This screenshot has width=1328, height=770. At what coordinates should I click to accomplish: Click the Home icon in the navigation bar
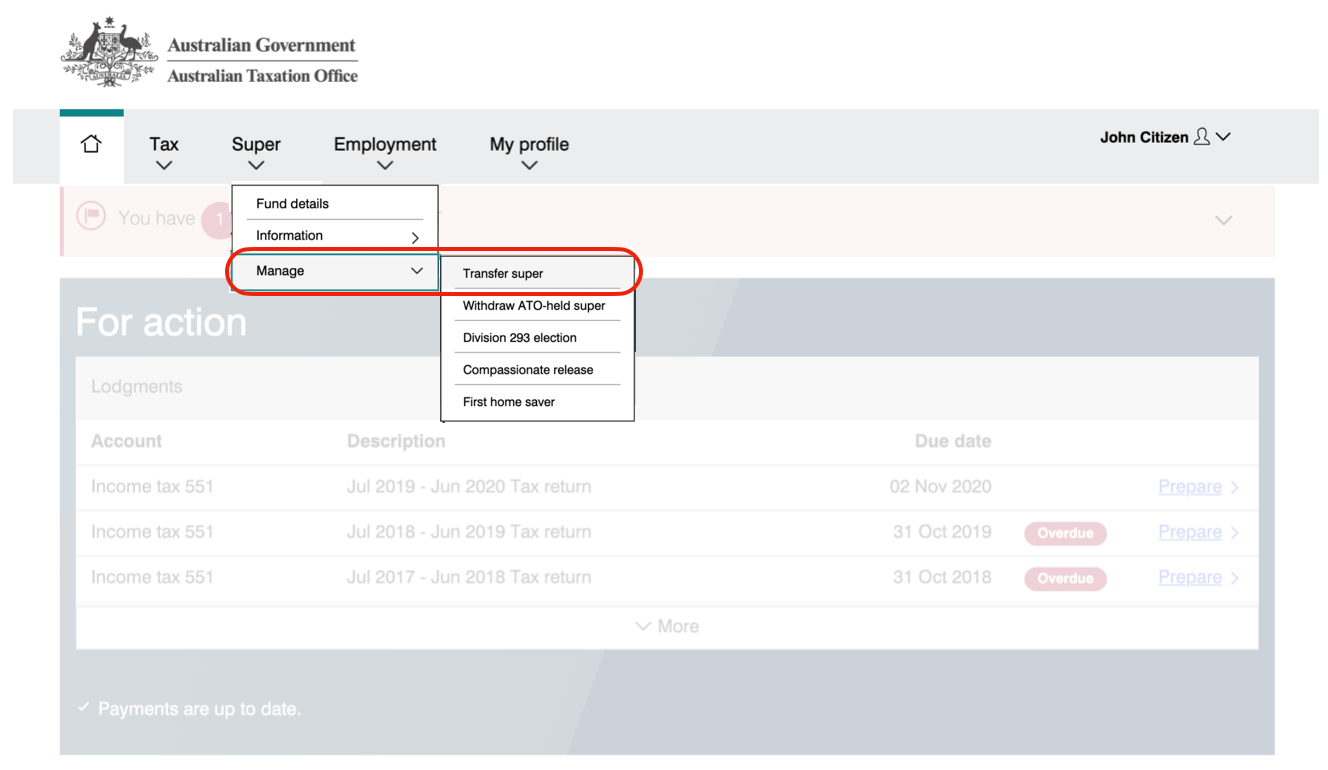point(91,143)
